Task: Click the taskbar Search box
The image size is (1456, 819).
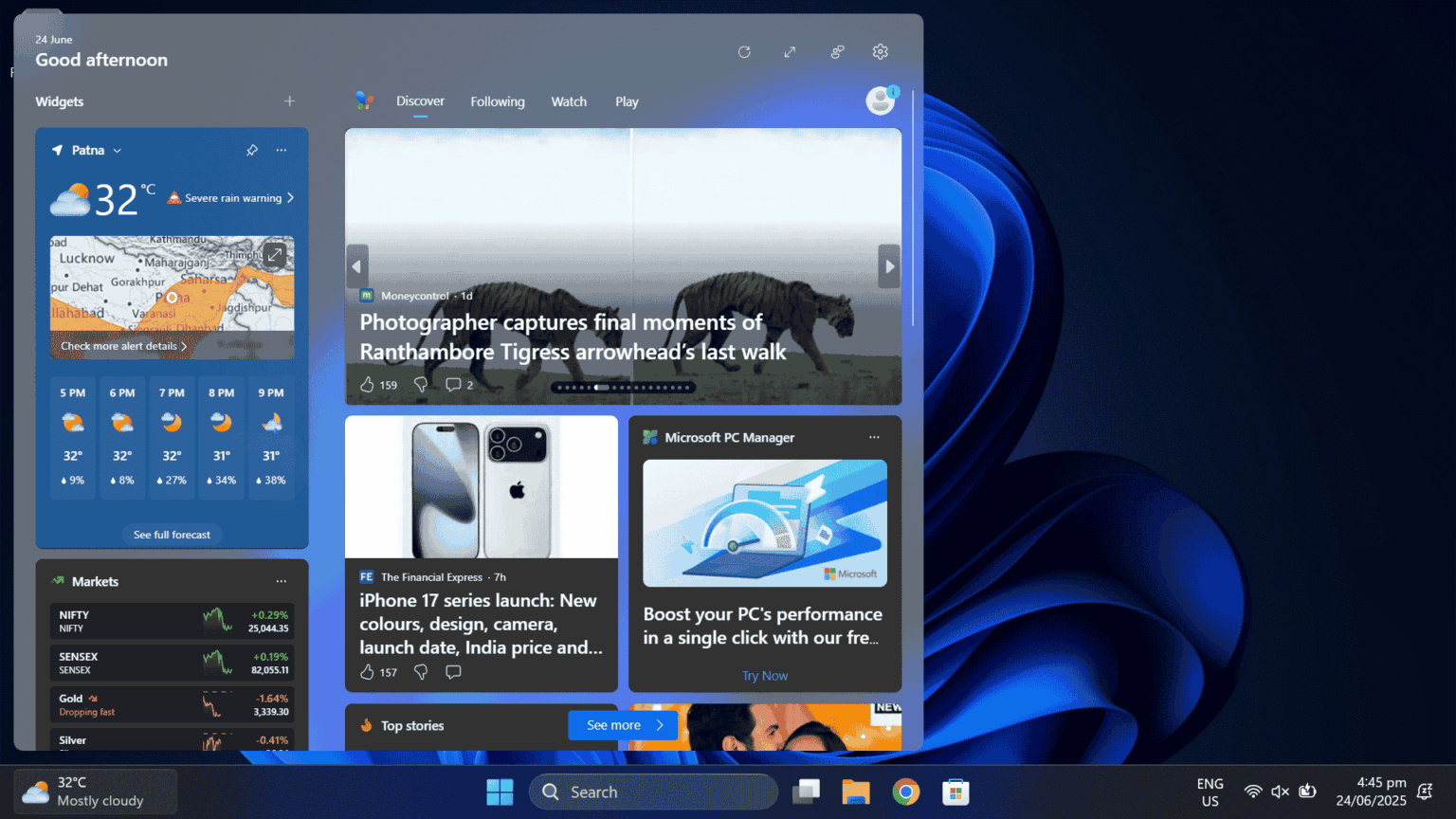Action: tap(652, 792)
